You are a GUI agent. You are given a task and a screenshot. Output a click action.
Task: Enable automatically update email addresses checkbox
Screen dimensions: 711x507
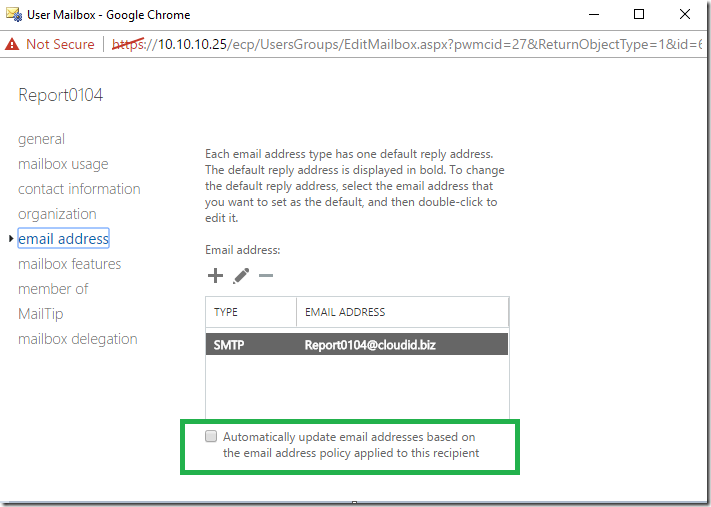click(211, 436)
